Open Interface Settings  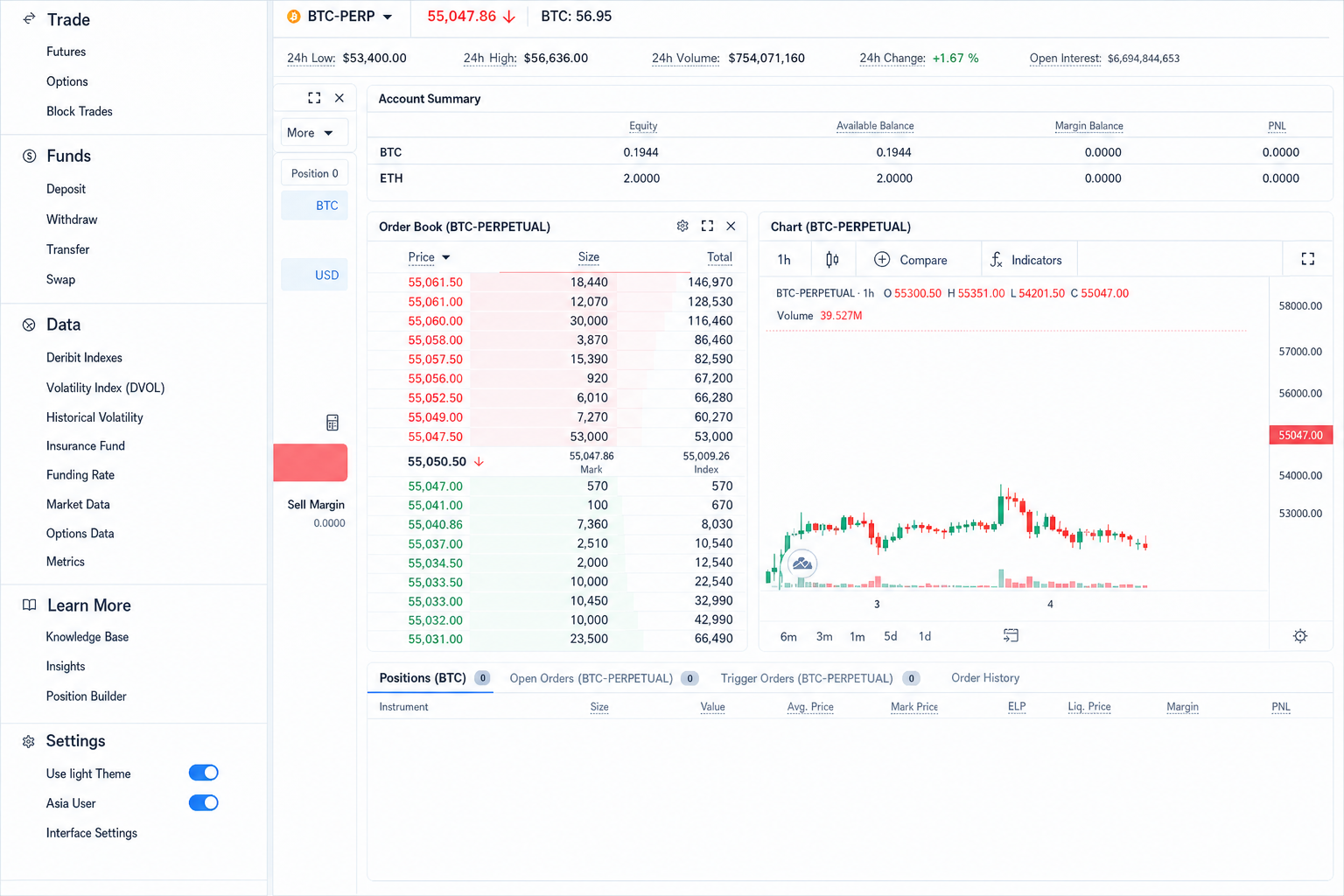click(x=92, y=833)
